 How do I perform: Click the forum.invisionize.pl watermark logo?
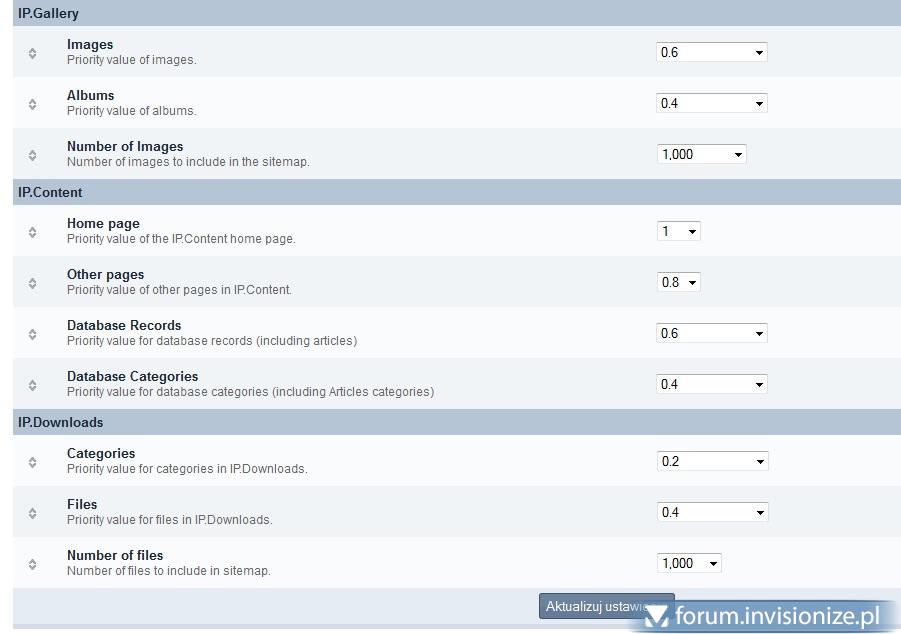coord(765,616)
